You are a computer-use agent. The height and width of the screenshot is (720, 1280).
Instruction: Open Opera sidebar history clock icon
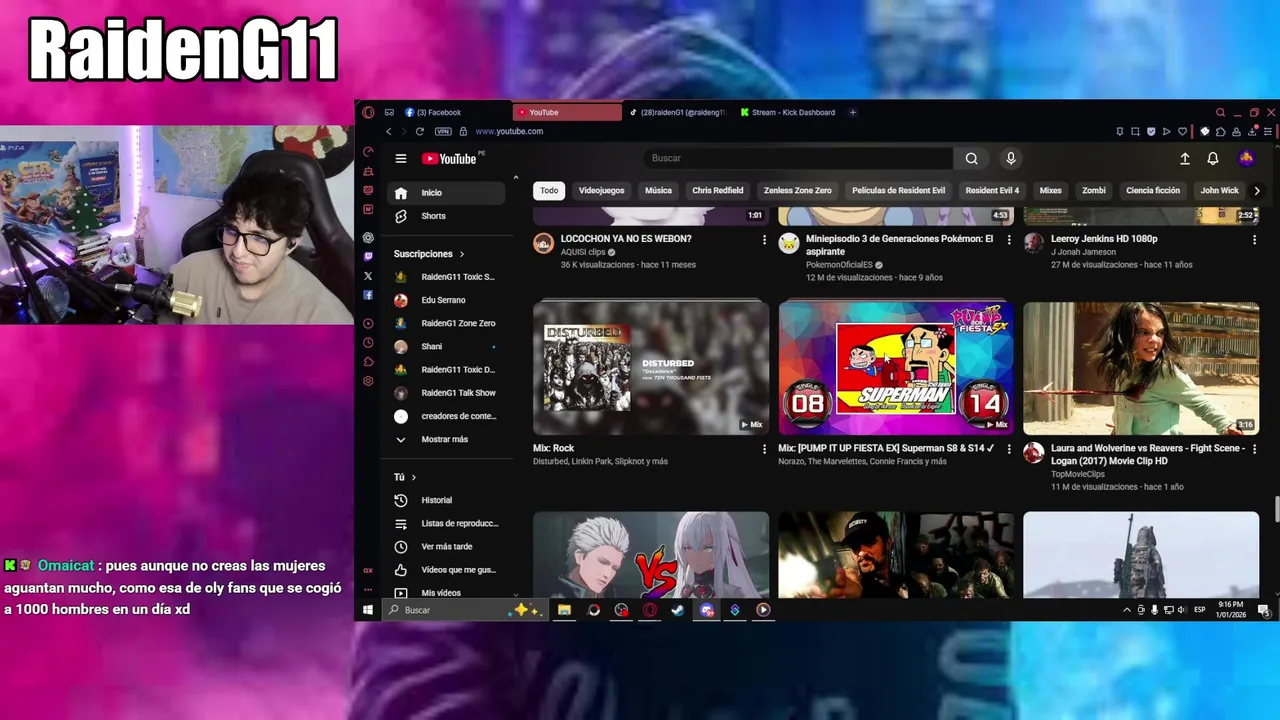(368, 342)
